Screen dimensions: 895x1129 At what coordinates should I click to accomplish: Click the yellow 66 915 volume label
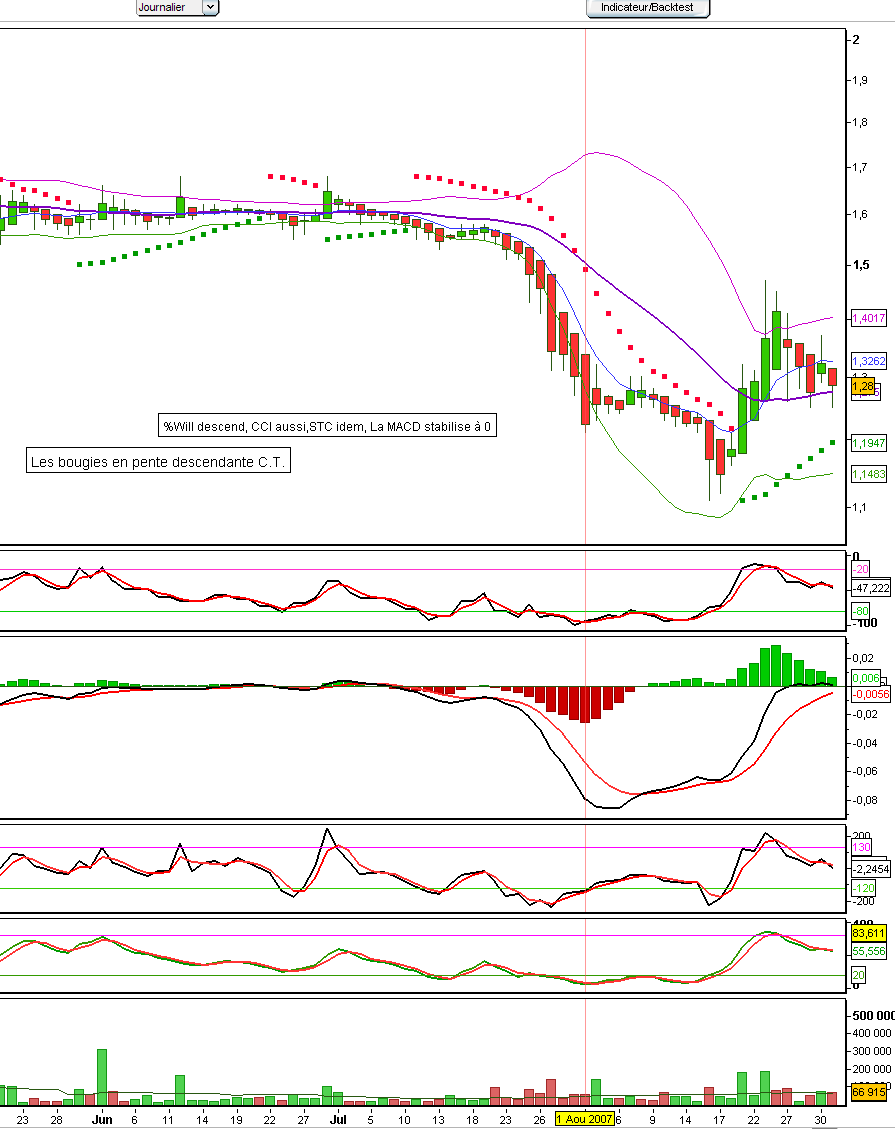tap(868, 1092)
